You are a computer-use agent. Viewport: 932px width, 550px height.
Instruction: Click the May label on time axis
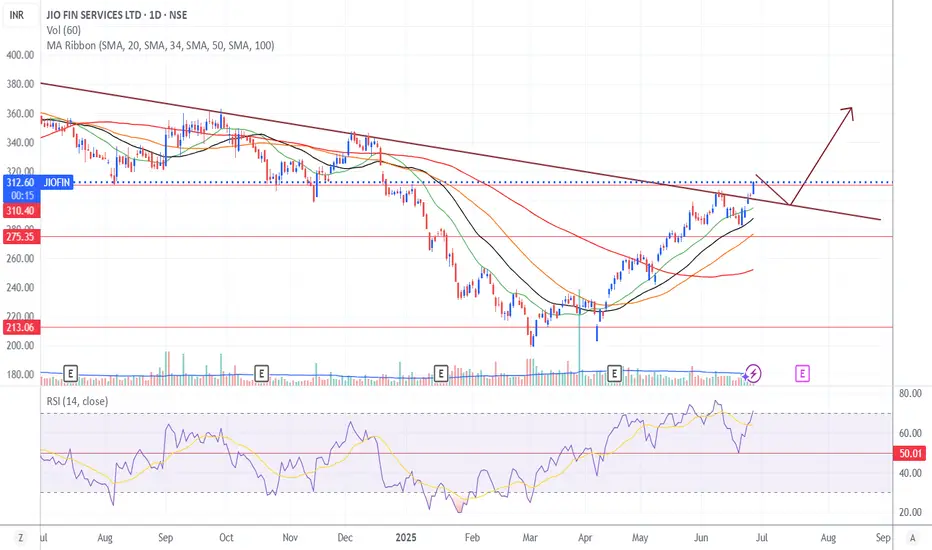pos(640,538)
